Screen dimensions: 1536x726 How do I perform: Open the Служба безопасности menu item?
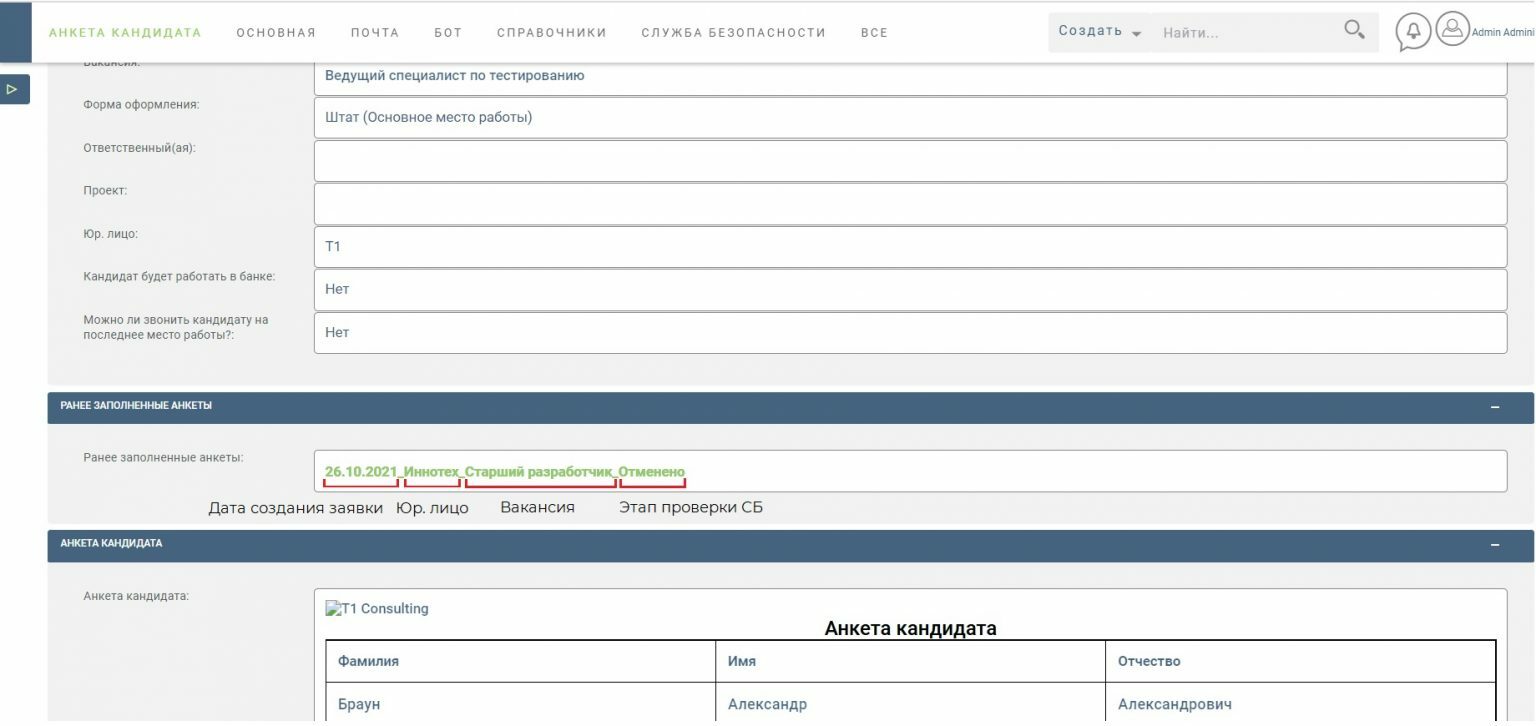point(734,33)
